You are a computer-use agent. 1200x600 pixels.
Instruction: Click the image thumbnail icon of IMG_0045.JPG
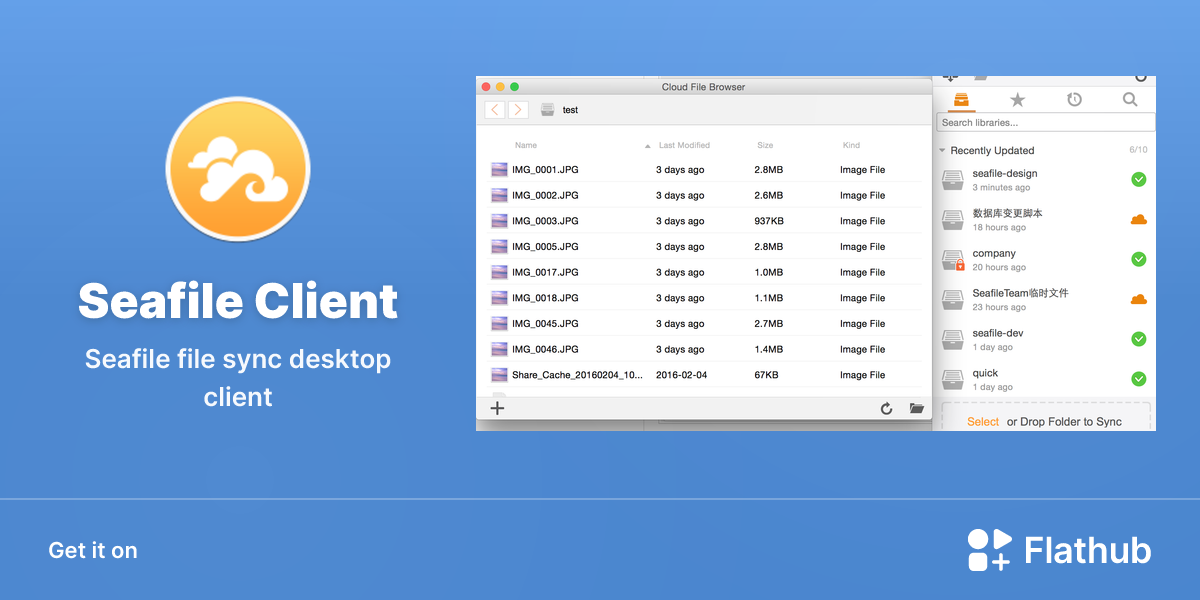499,324
